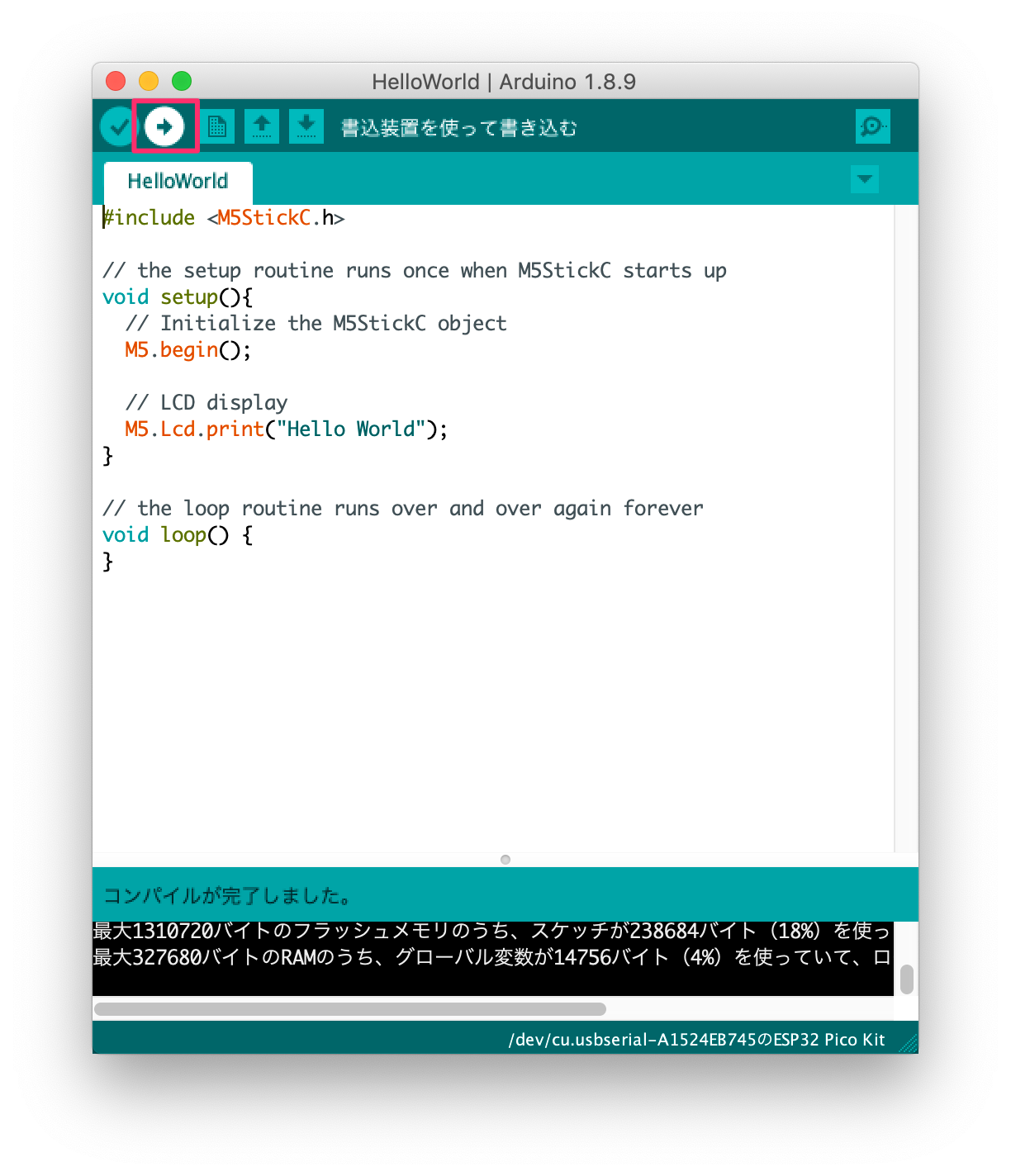This screenshot has width=1011, height=1176.
Task: Click the window resize grip
Action: (x=909, y=1044)
